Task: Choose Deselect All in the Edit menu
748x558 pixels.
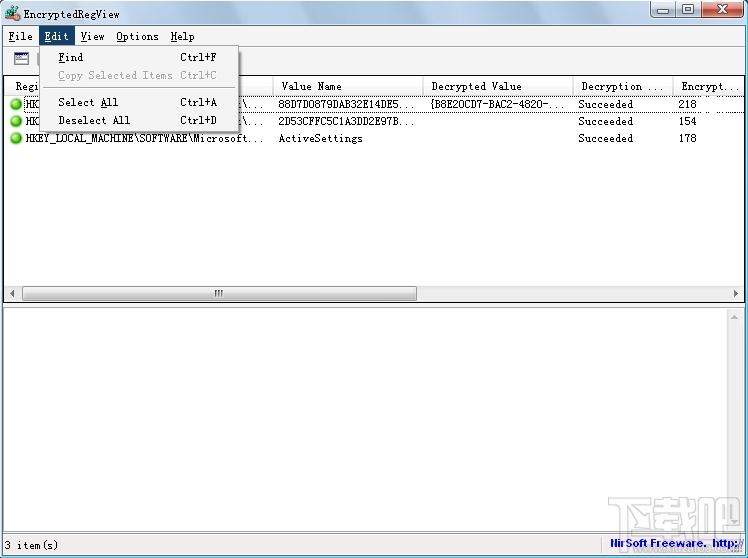Action: click(138, 120)
